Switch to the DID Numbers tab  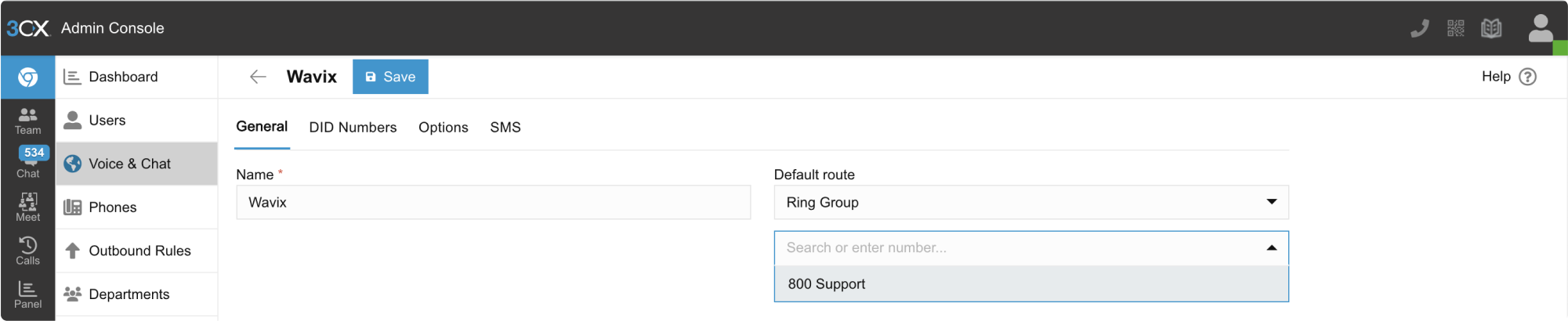pos(353,128)
